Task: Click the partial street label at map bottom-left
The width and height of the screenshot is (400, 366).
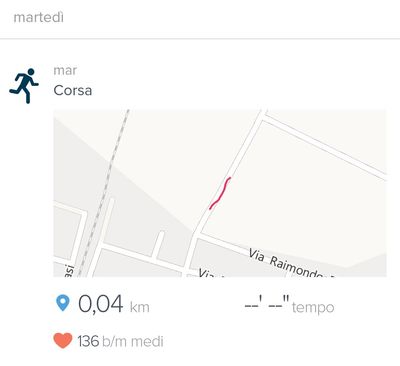Action: (69, 270)
